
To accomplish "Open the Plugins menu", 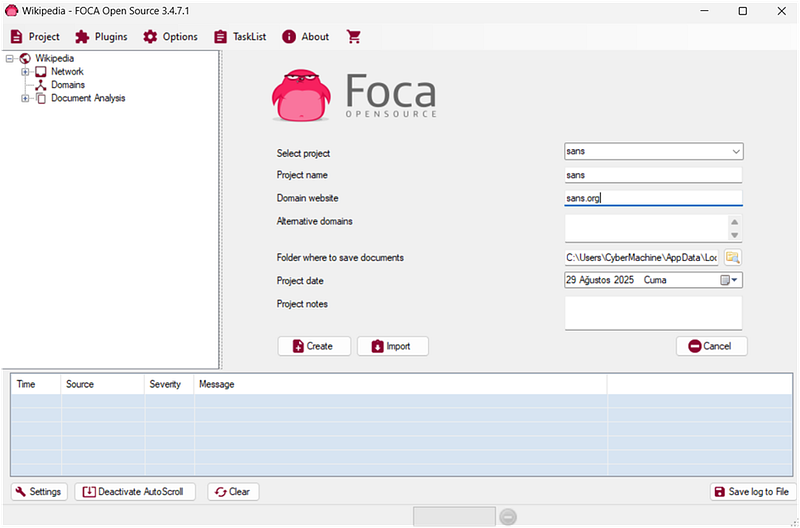I will pyautogui.click(x=101, y=37).
